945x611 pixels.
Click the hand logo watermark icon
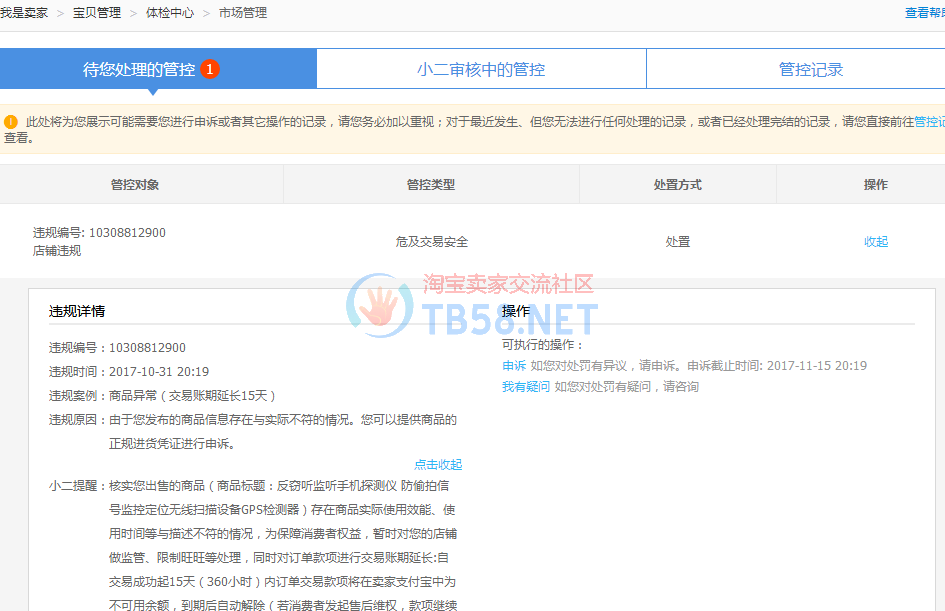tap(378, 307)
